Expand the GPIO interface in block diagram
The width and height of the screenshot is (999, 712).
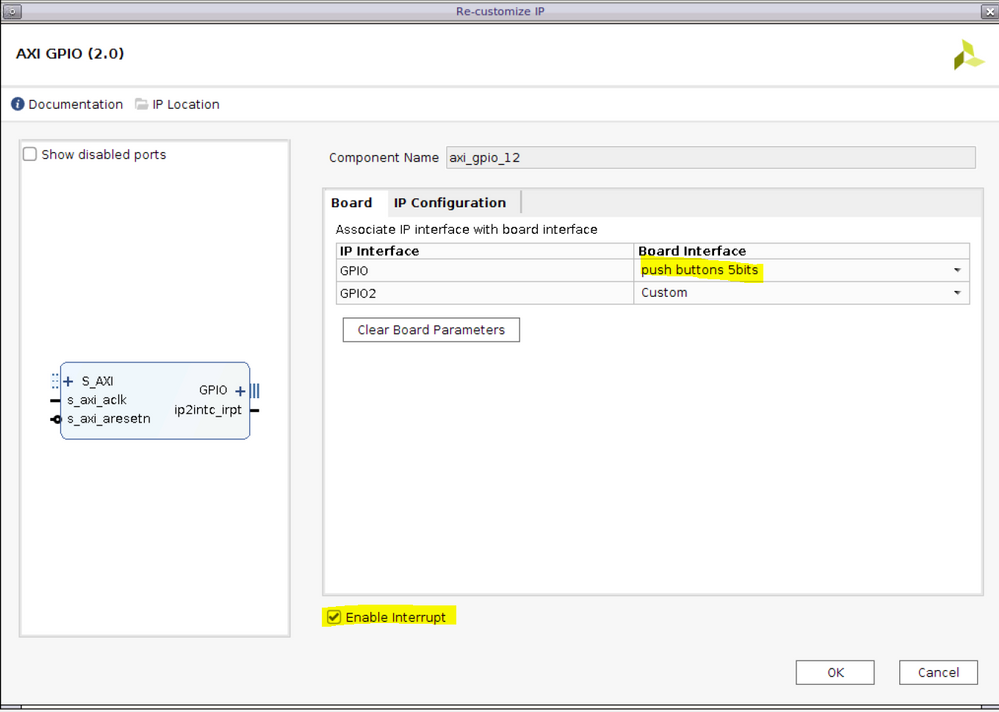[x=240, y=390]
